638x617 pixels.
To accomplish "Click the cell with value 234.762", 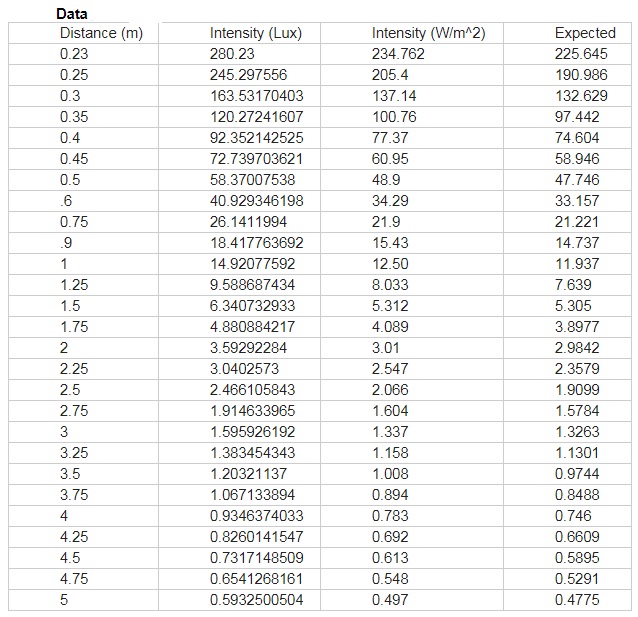I will 398,54.
